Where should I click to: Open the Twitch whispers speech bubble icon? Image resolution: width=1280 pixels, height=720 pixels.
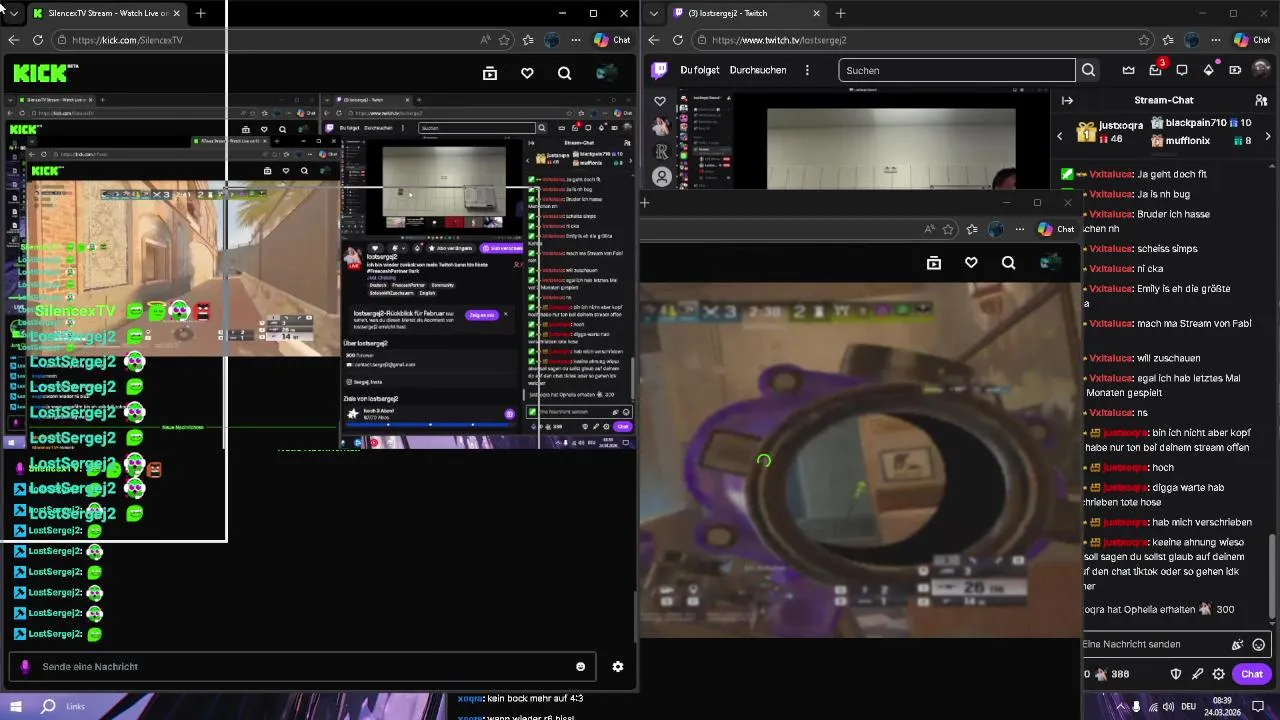pos(1182,70)
